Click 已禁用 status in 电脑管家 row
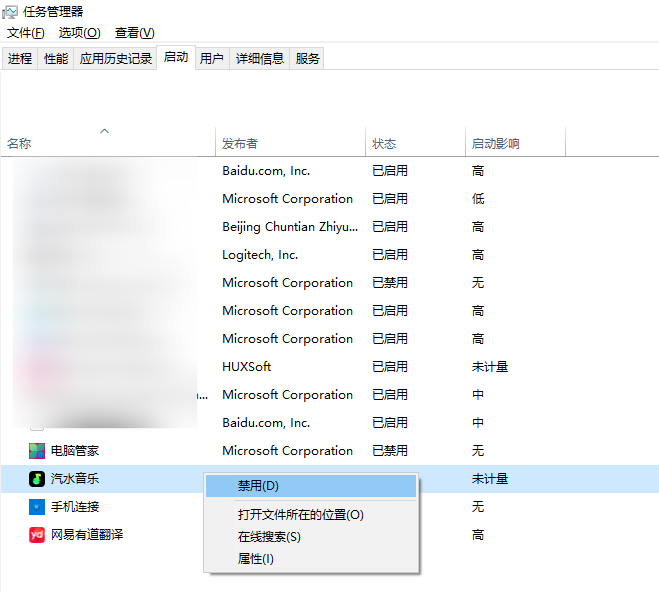The image size is (659, 592). tap(390, 451)
